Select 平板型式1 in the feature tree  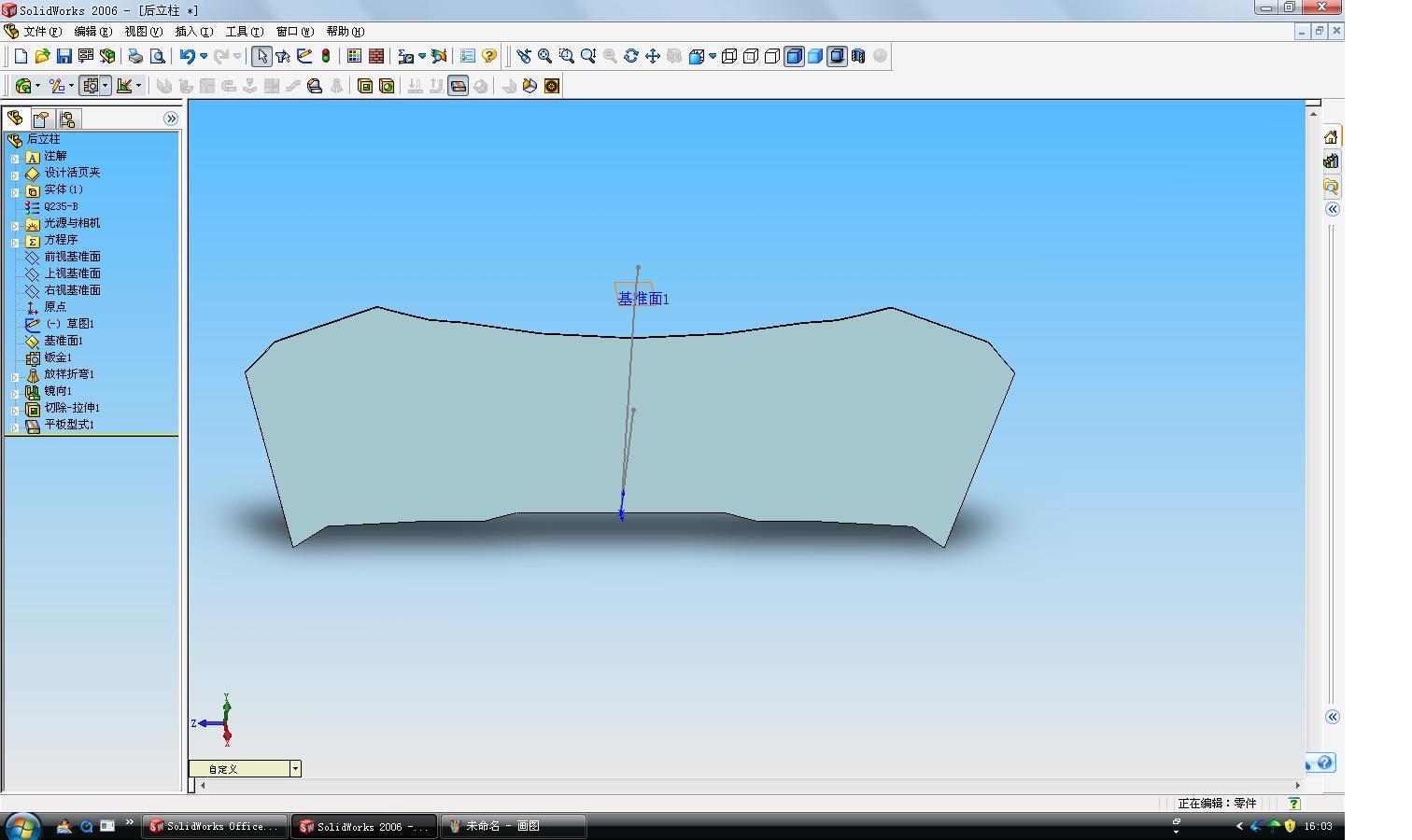tap(69, 425)
